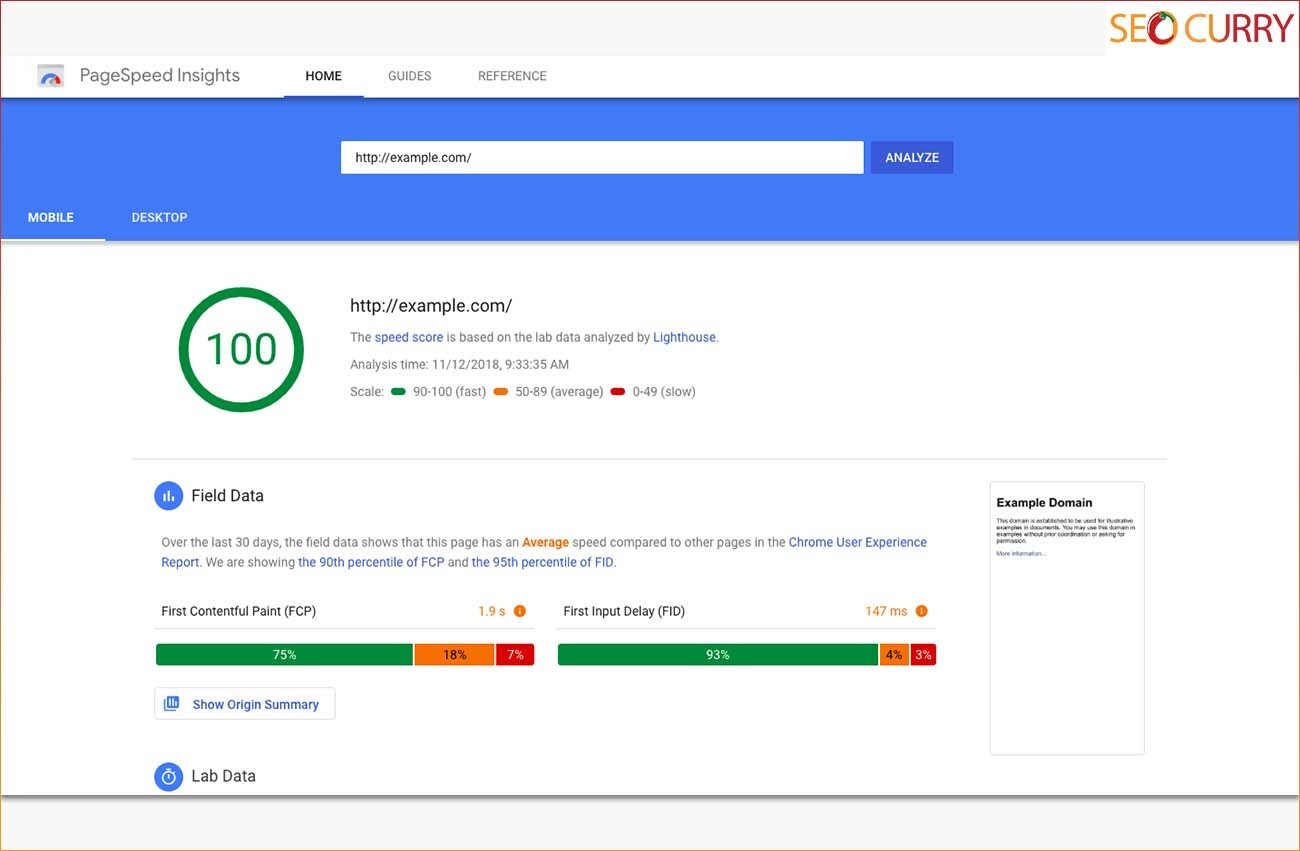Viewport: 1300px width, 851px height.
Task: Switch to the DESKTOP results tab
Action: pyautogui.click(x=160, y=217)
